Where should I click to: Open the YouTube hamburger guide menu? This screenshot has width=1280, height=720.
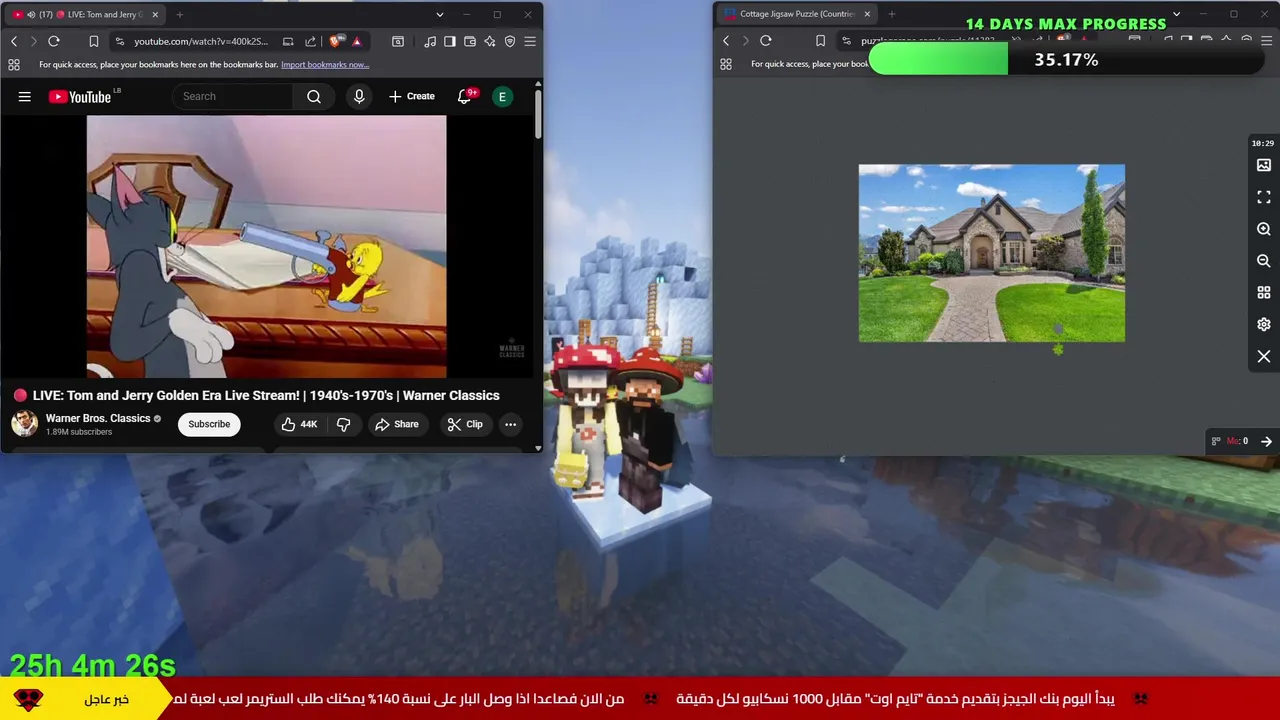coord(24,97)
